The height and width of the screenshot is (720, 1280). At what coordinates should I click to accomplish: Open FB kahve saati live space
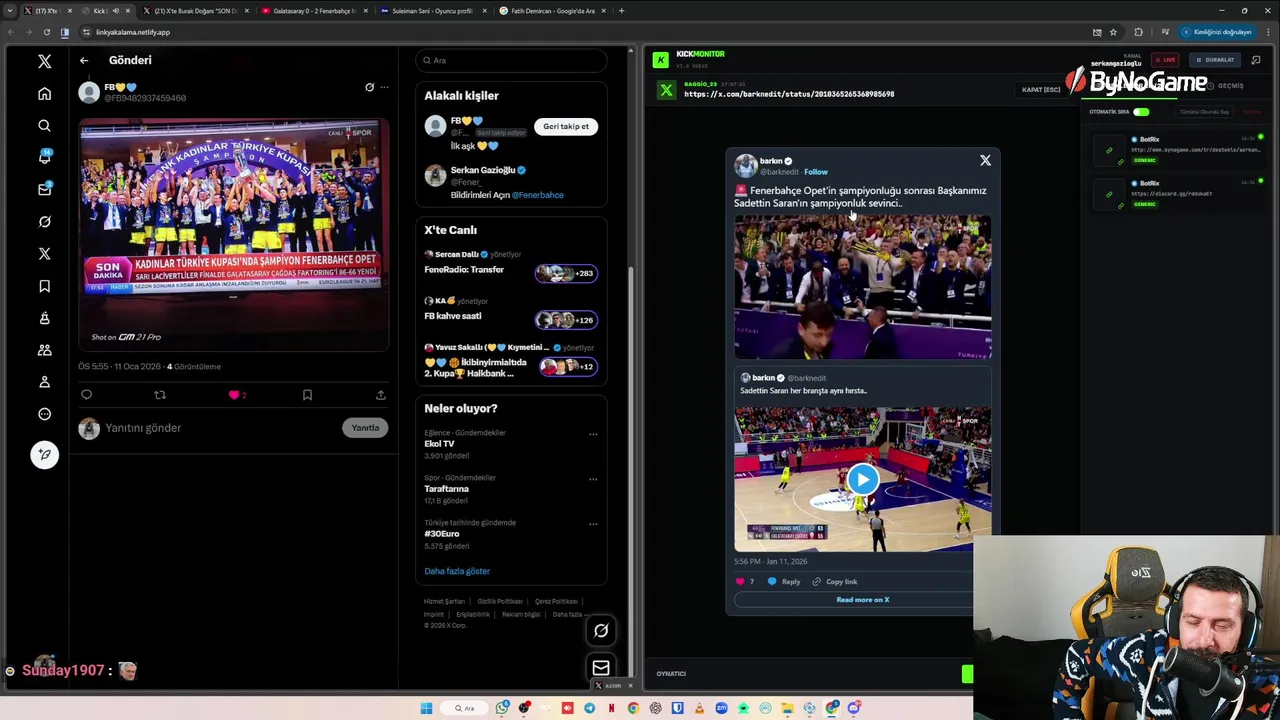coord(511,311)
